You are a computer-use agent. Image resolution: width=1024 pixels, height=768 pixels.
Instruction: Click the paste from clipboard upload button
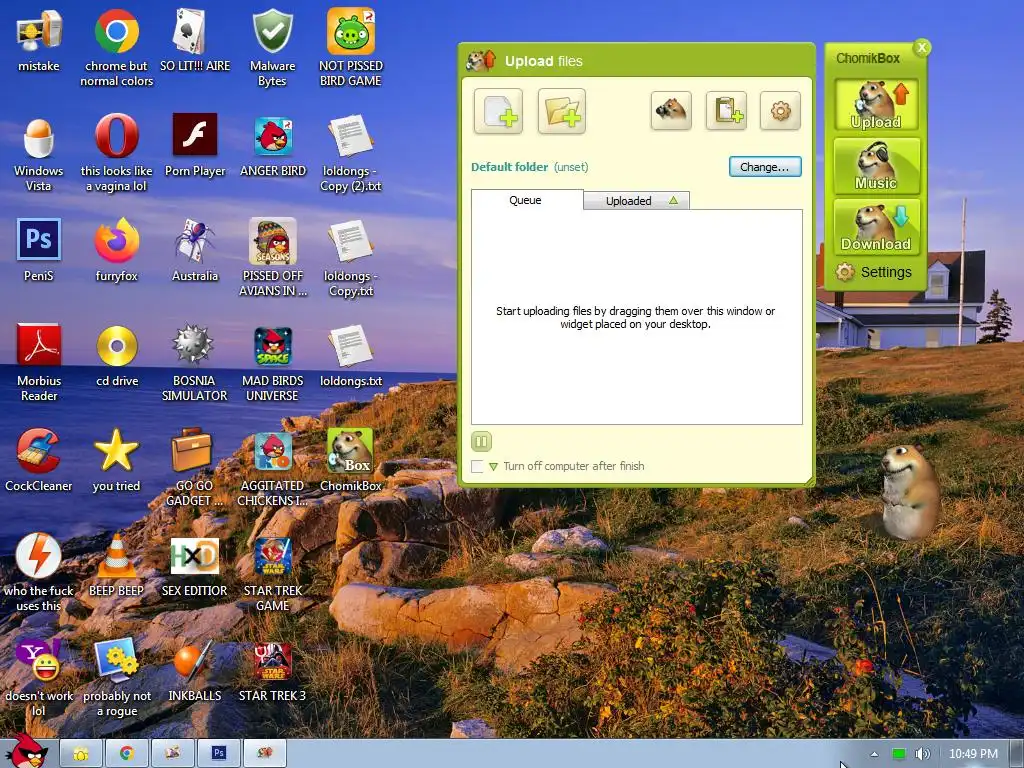[726, 110]
